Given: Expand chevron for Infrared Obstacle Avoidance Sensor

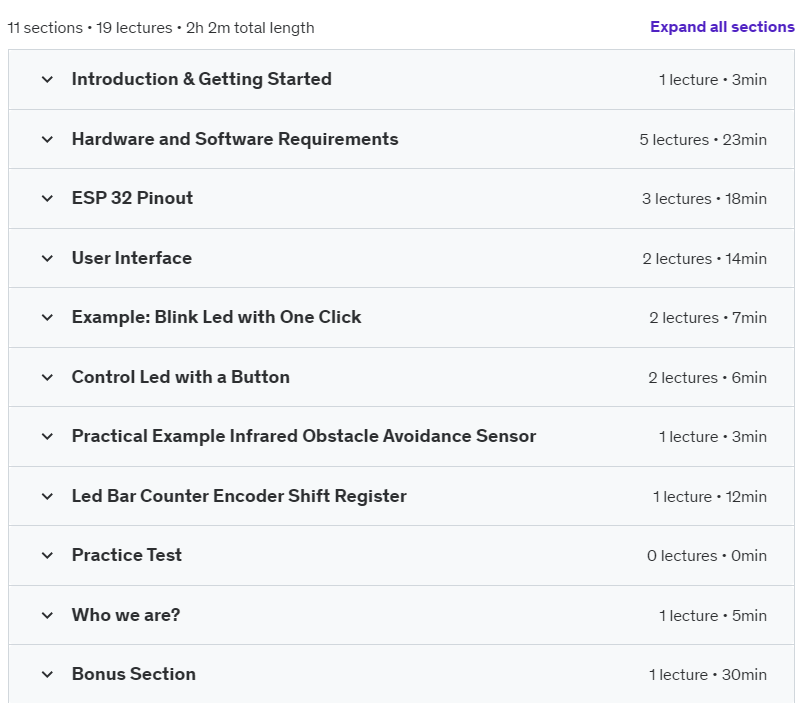Looking at the screenshot, I should point(47,436).
